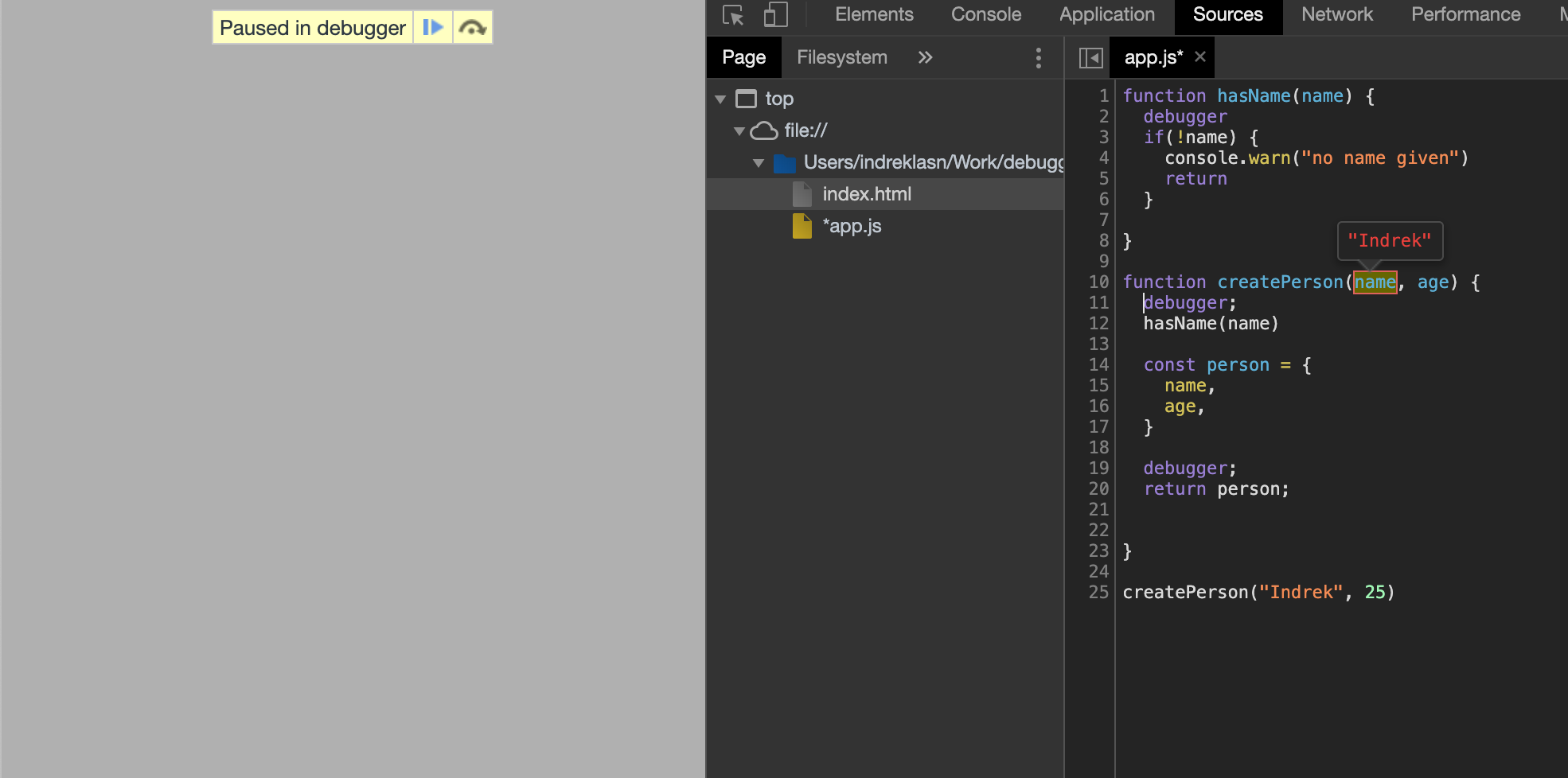The width and height of the screenshot is (1568, 778).
Task: Collapse the top tree node
Action: [x=721, y=99]
